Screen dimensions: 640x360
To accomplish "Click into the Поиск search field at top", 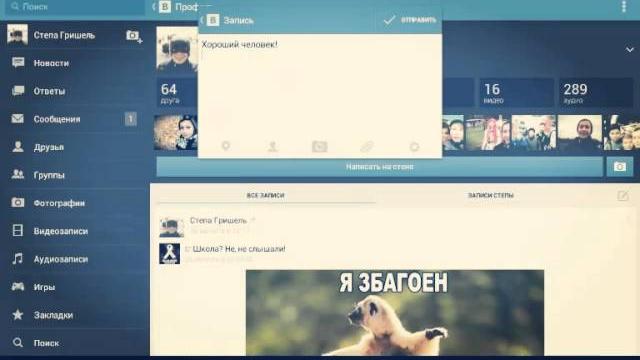I will (76, 7).
